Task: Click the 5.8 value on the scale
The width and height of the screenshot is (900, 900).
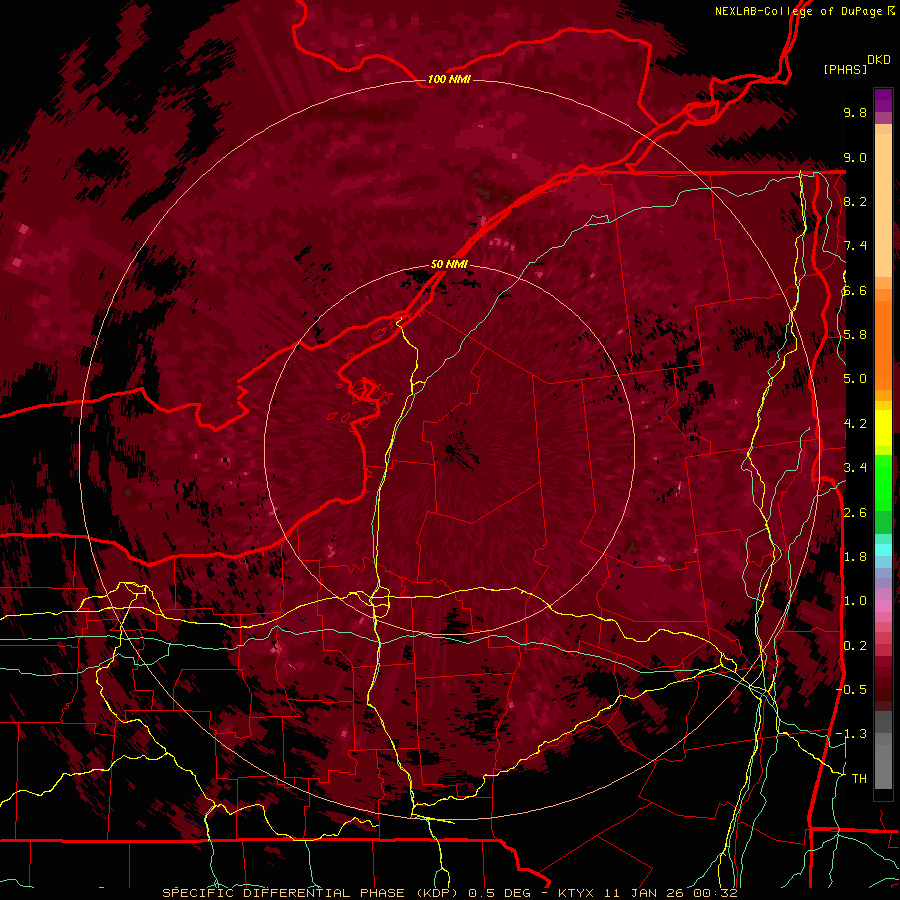Action: click(x=855, y=335)
